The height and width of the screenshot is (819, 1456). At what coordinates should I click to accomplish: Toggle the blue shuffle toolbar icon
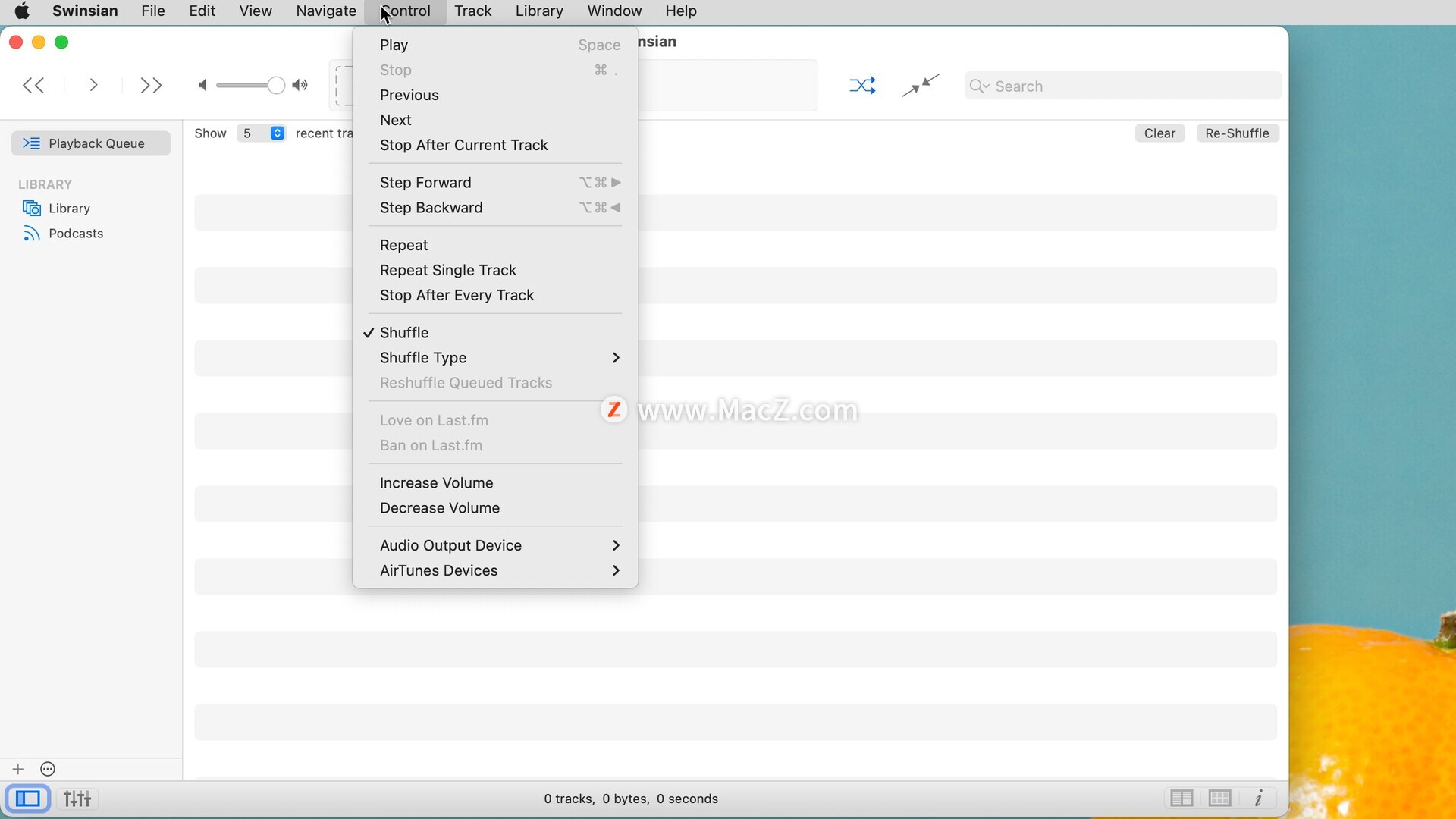[862, 85]
